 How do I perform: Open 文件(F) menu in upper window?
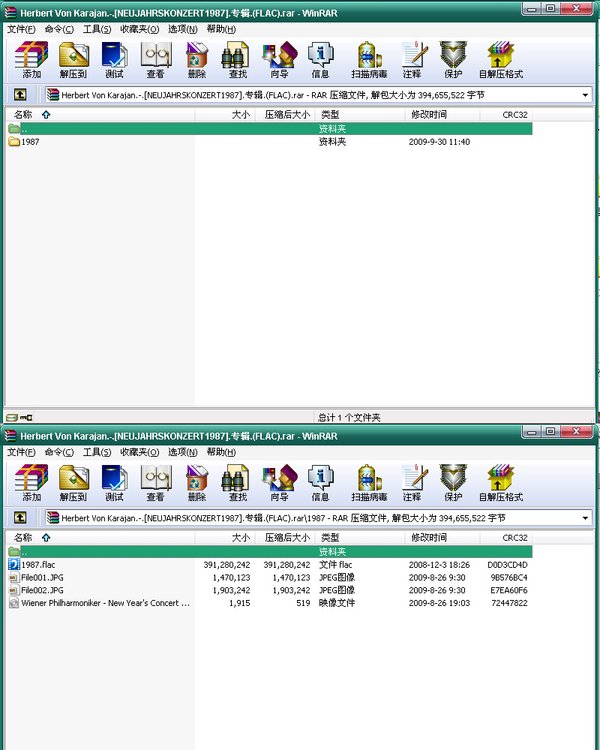21,29
